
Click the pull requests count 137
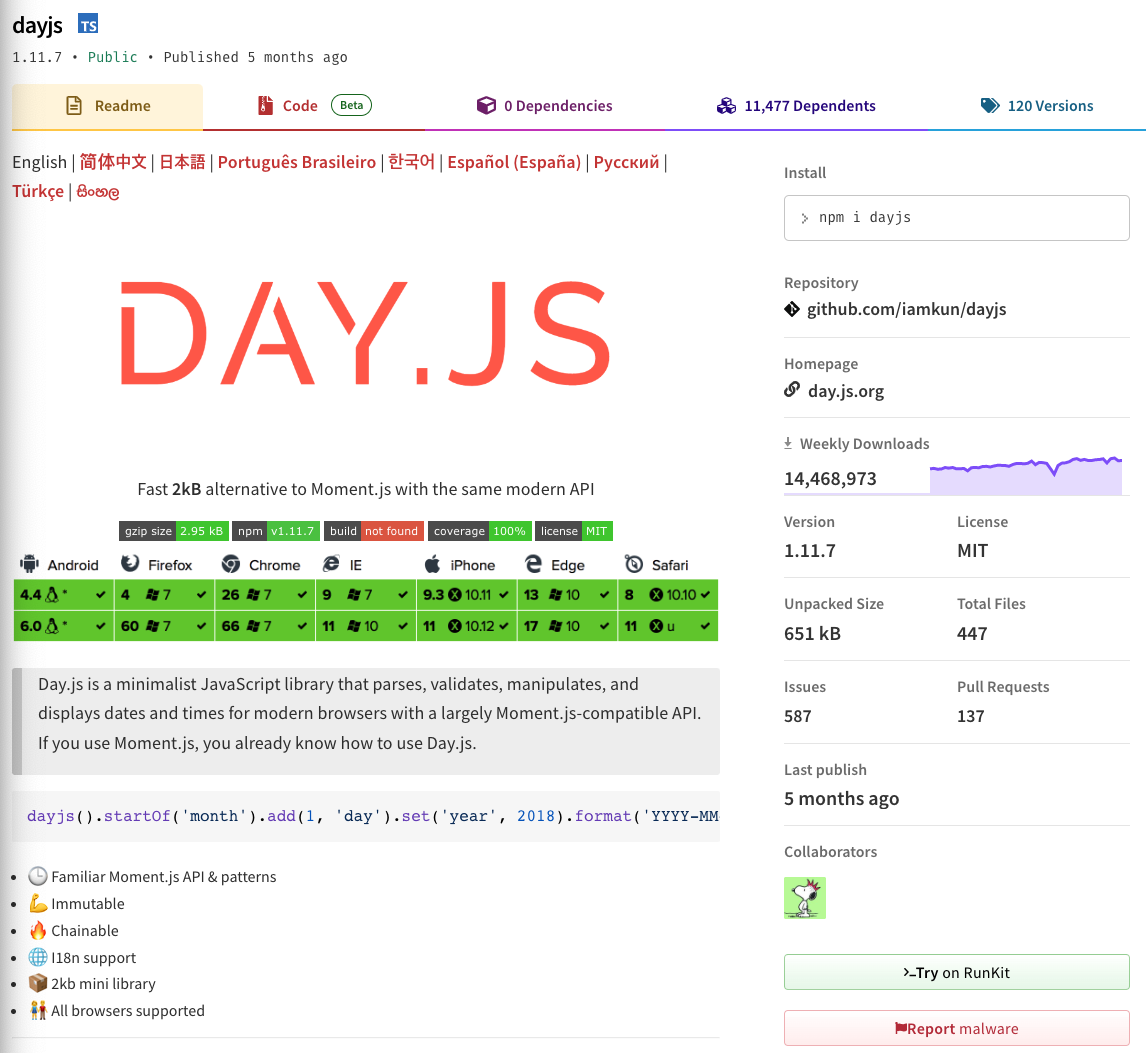click(971, 716)
